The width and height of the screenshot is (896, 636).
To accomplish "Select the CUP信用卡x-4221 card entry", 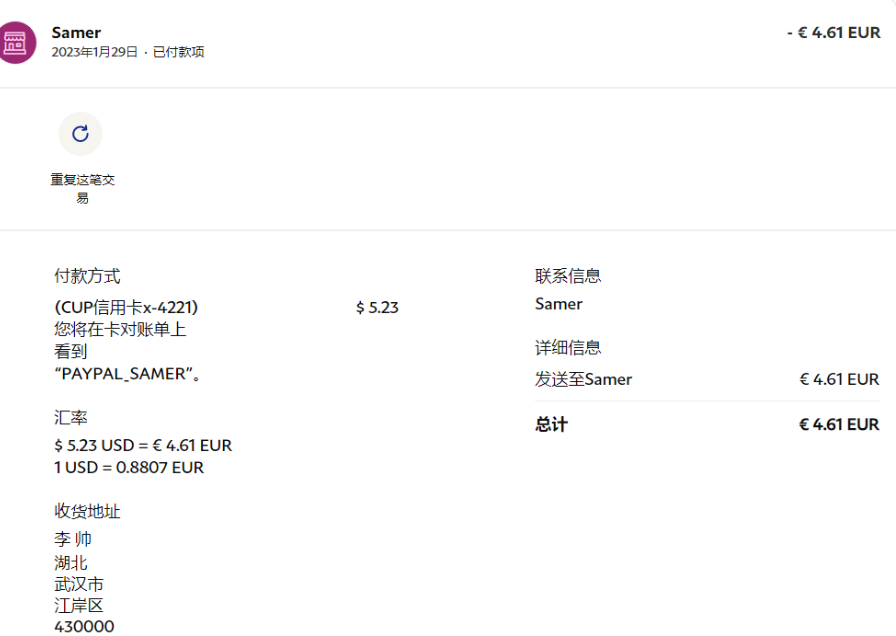I will click(x=126, y=307).
